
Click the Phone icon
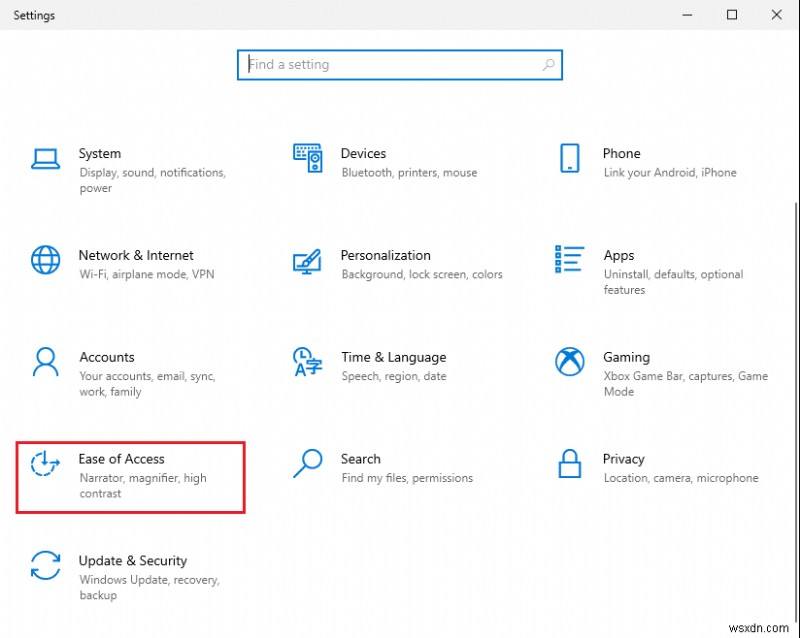pyautogui.click(x=569, y=158)
